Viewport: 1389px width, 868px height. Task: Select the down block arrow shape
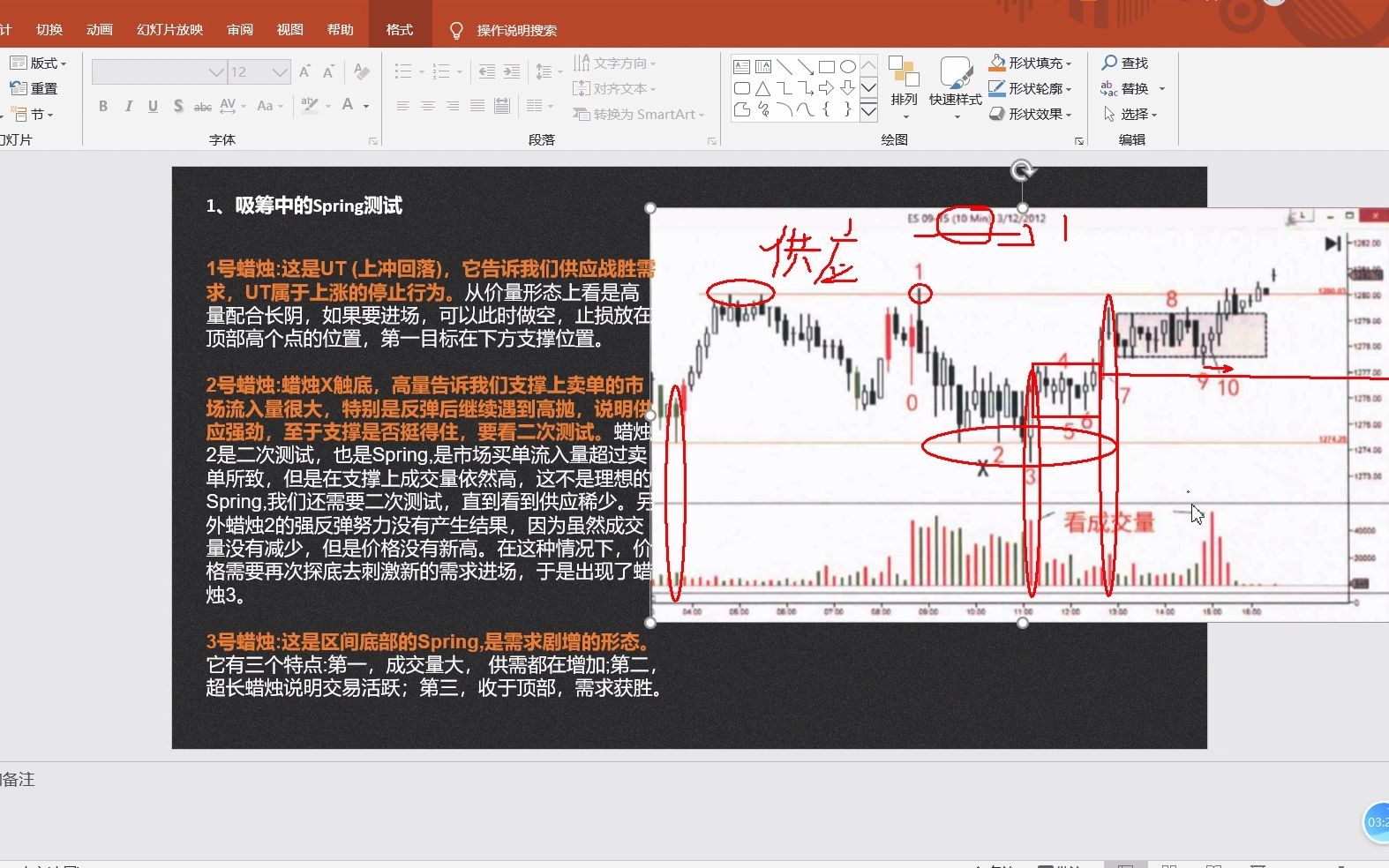point(848,88)
